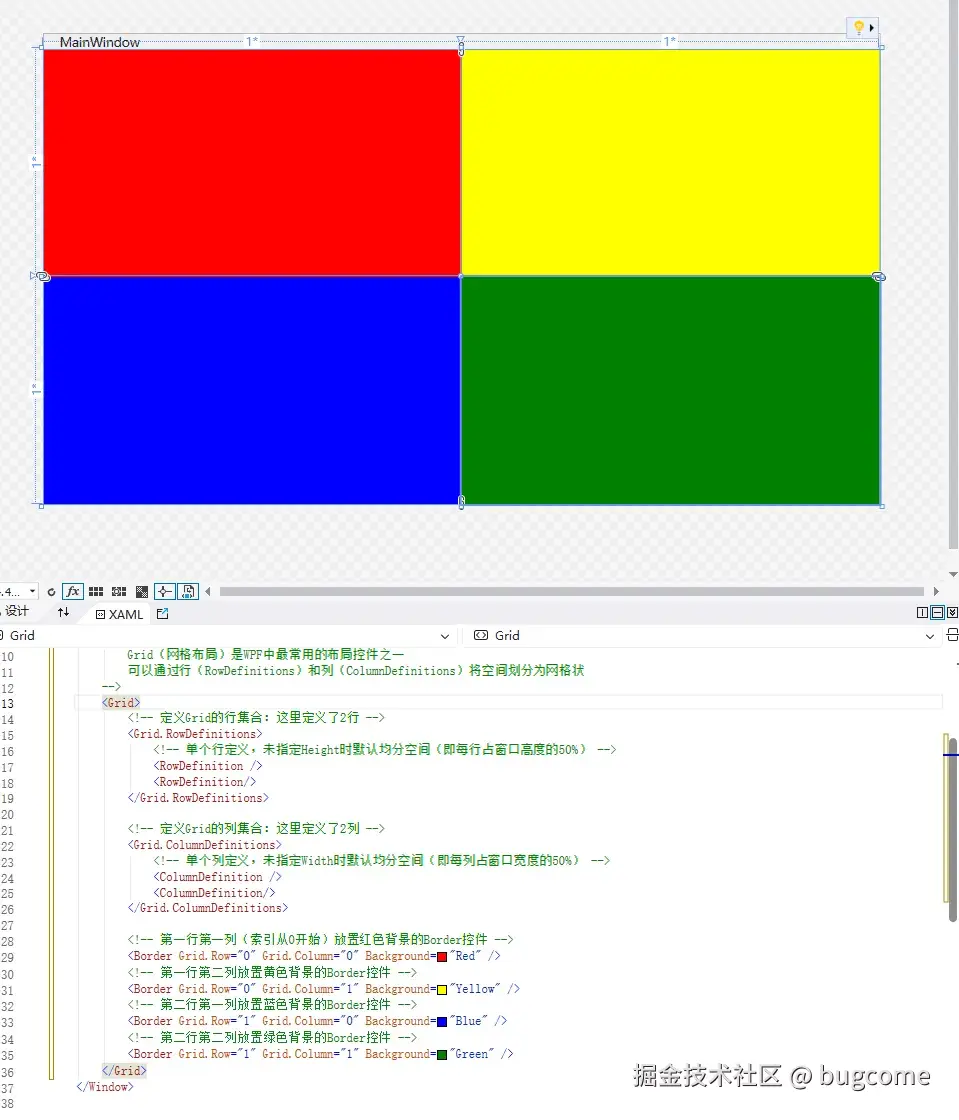Image resolution: width=959 pixels, height=1120 pixels.
Task: Click the Yellow color swatch in code
Action: (442, 989)
